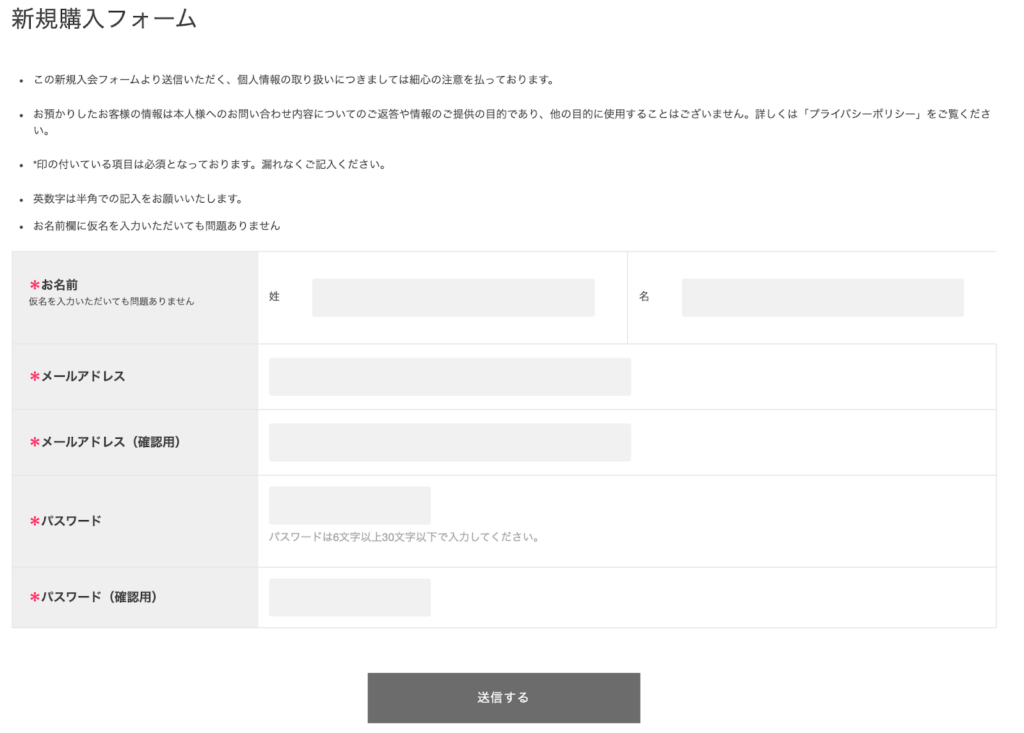Click the 新規購入フォーム page heading

(x=100, y=17)
